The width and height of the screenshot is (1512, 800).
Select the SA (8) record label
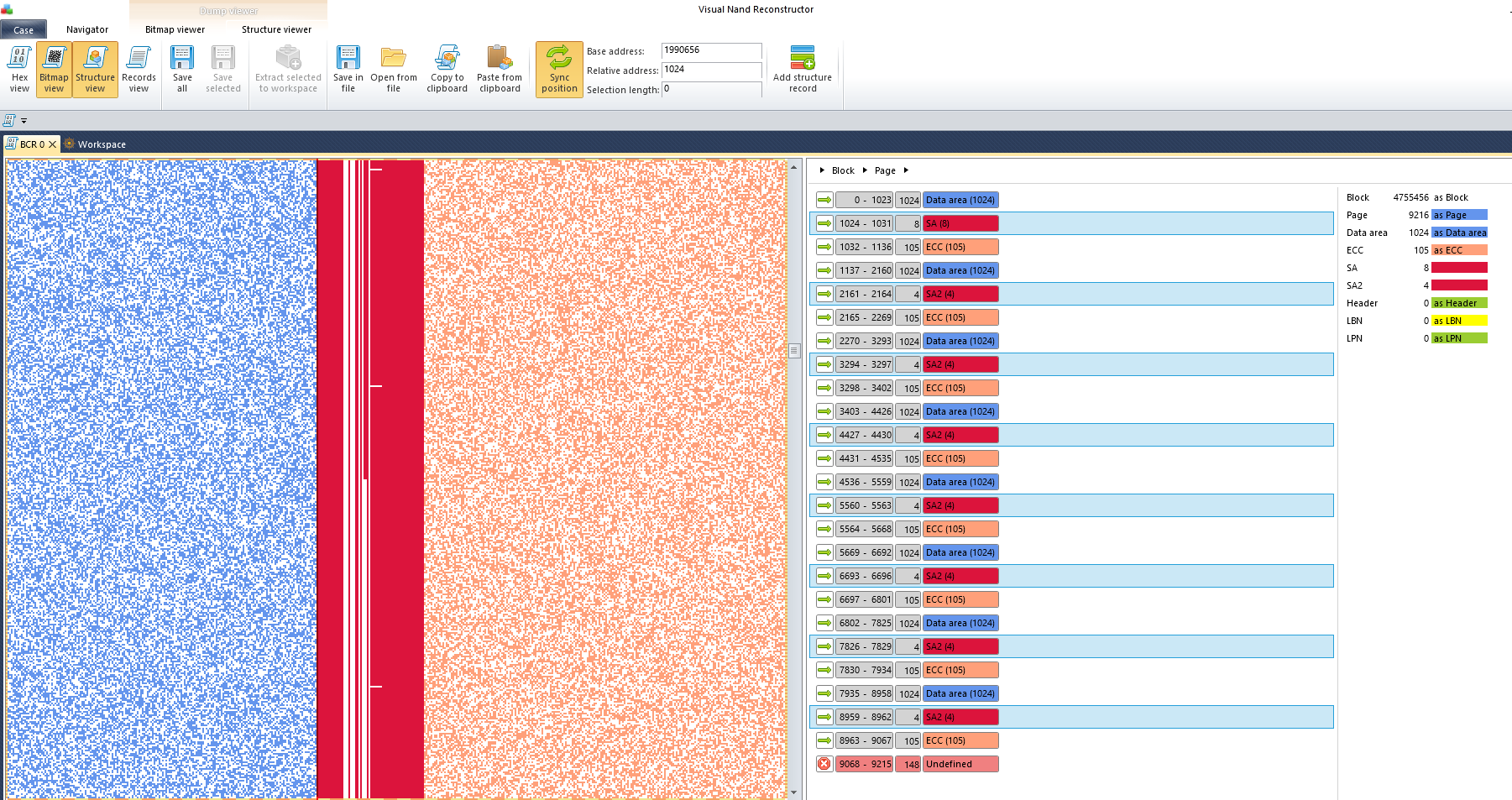point(960,223)
